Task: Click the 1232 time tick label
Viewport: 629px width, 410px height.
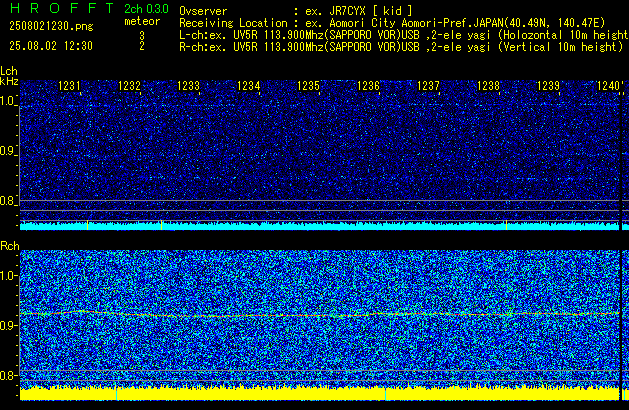Action: (x=129, y=86)
